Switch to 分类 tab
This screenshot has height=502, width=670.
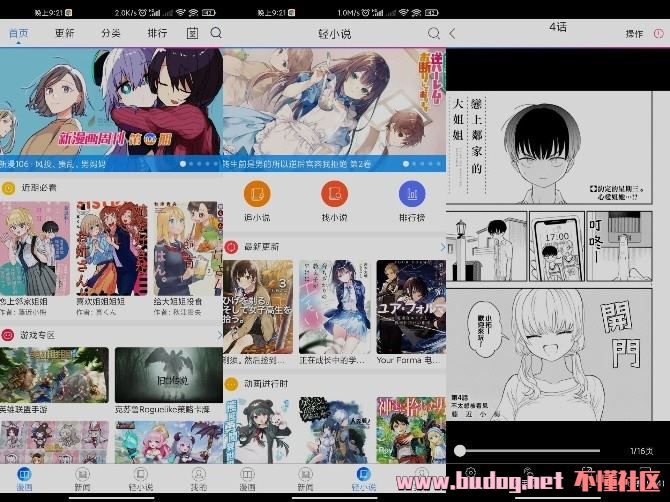[111, 33]
